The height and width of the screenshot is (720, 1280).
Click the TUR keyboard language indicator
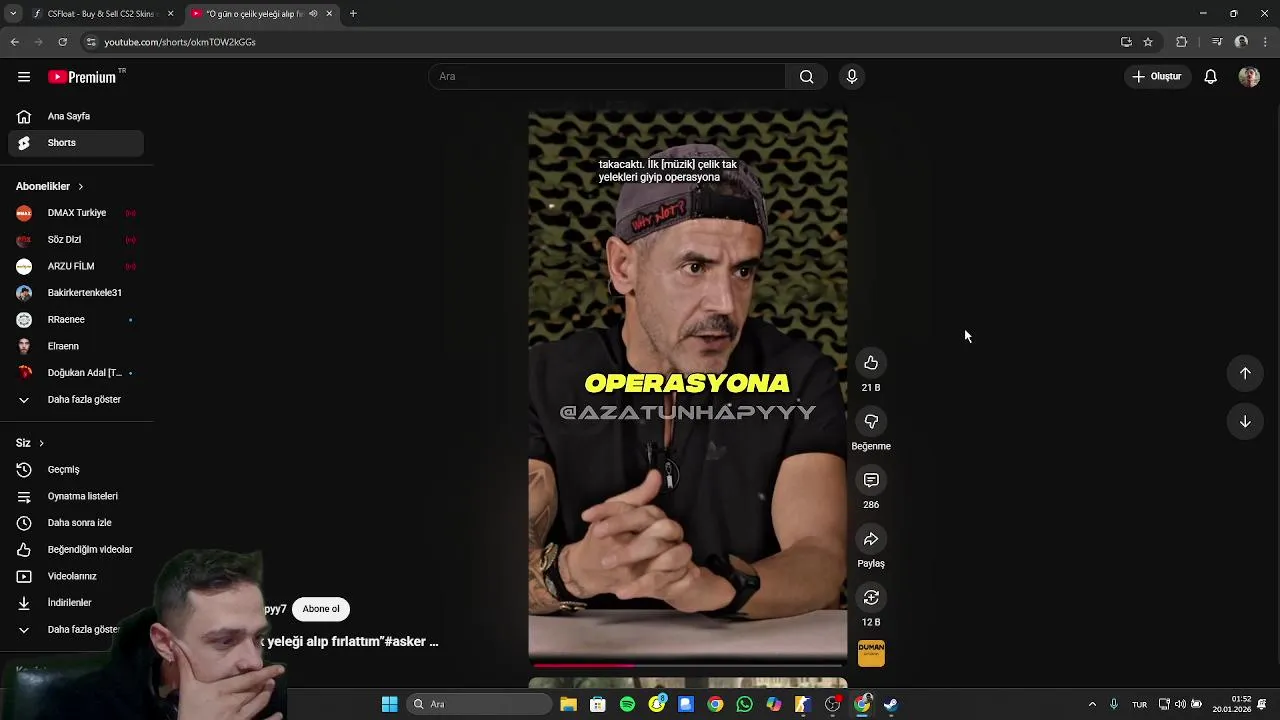coord(1139,705)
